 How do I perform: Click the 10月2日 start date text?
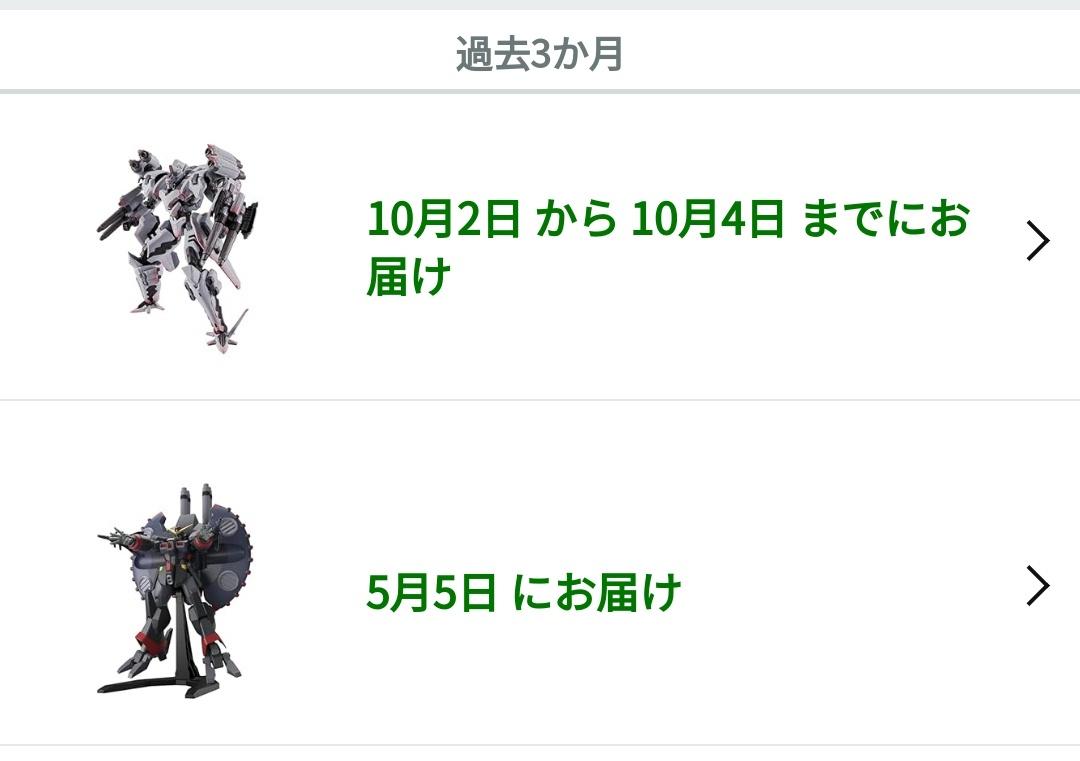coord(443,219)
